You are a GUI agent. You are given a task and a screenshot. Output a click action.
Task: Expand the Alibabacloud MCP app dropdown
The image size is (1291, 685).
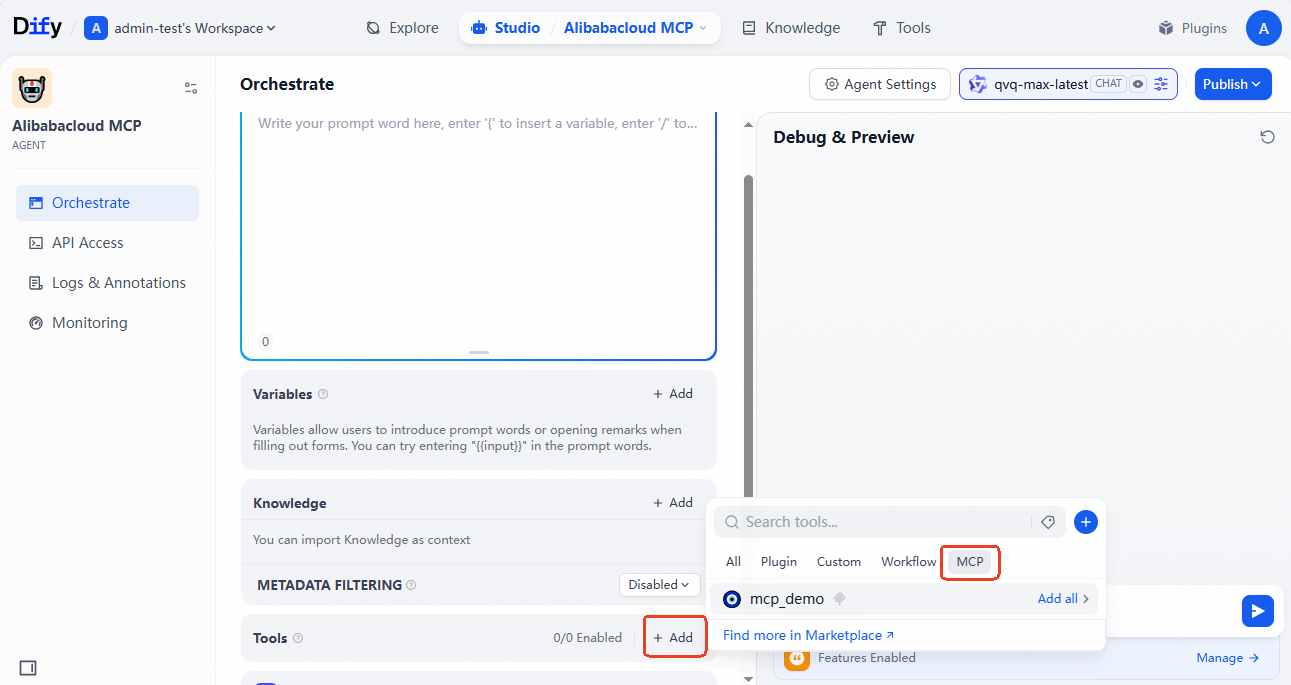click(635, 28)
